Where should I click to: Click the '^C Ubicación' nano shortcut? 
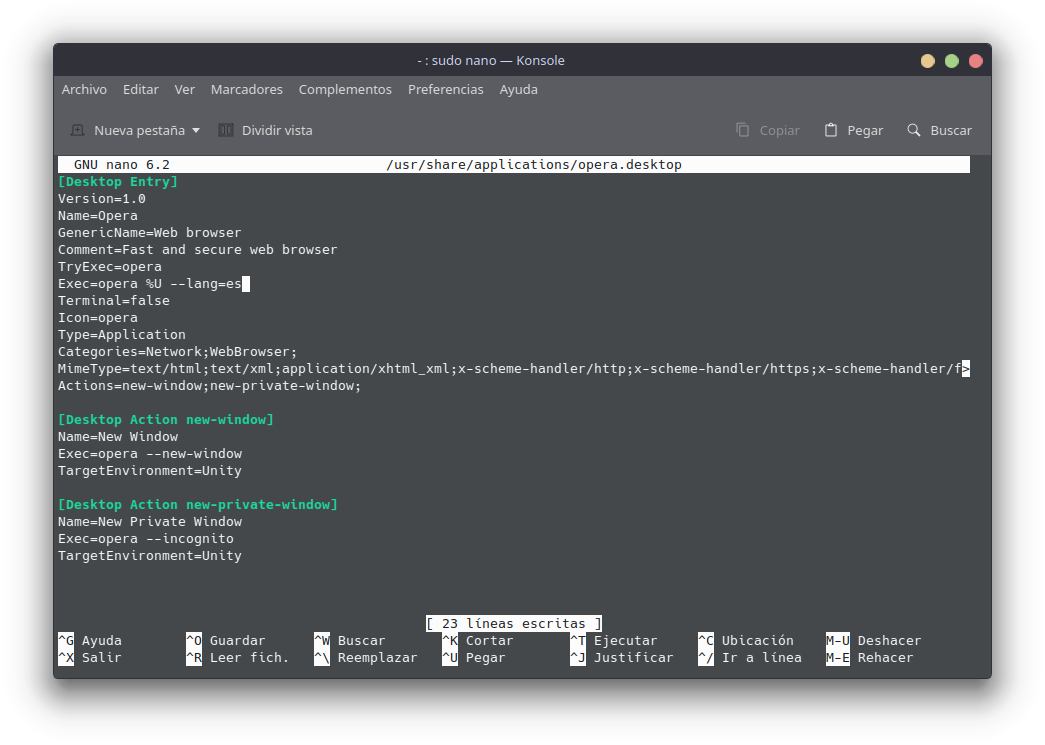pyautogui.click(x=746, y=640)
